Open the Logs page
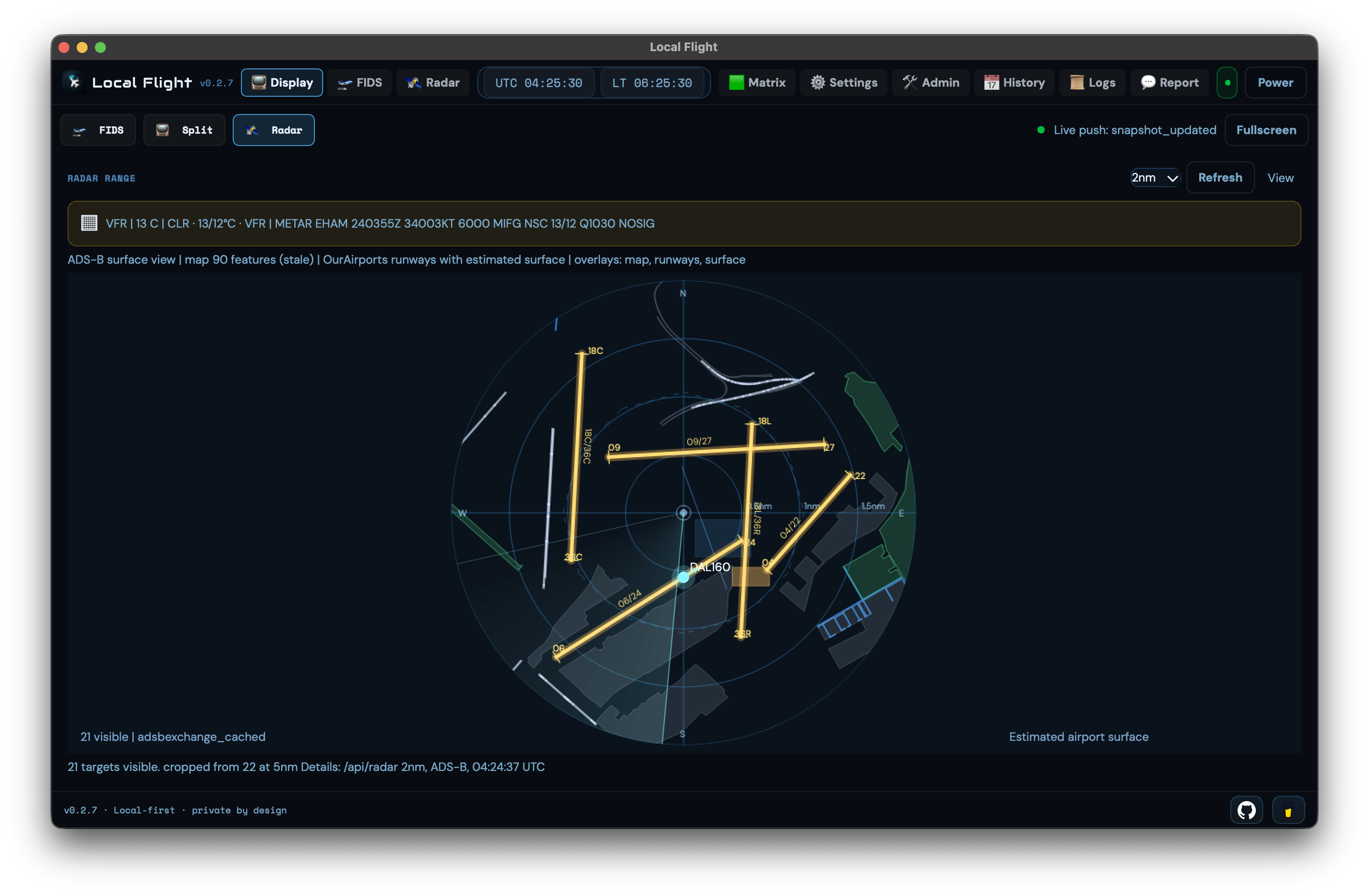This screenshot has width=1369, height=896. pyautogui.click(x=1092, y=83)
